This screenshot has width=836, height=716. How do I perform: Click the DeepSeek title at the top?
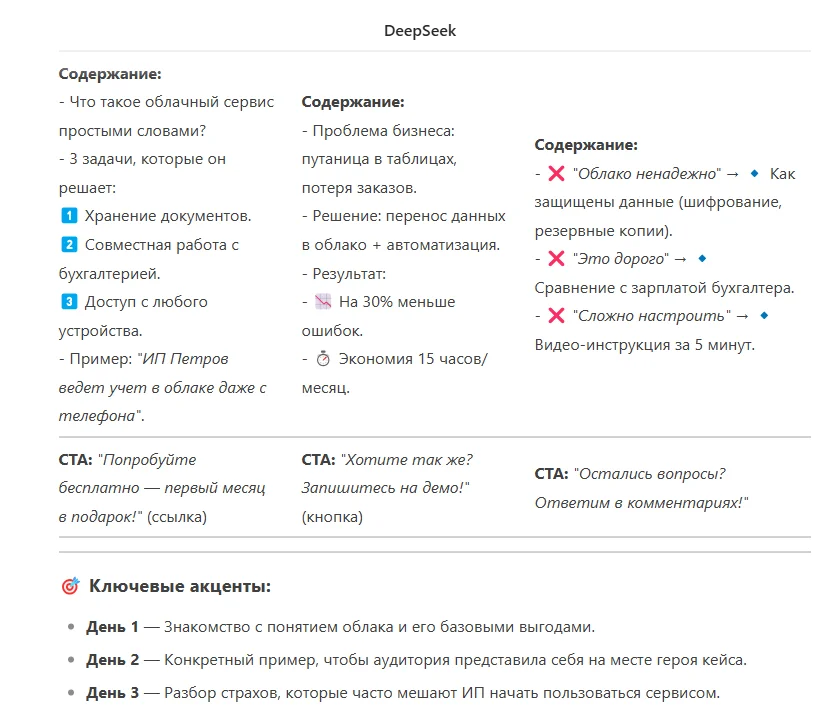click(x=420, y=31)
